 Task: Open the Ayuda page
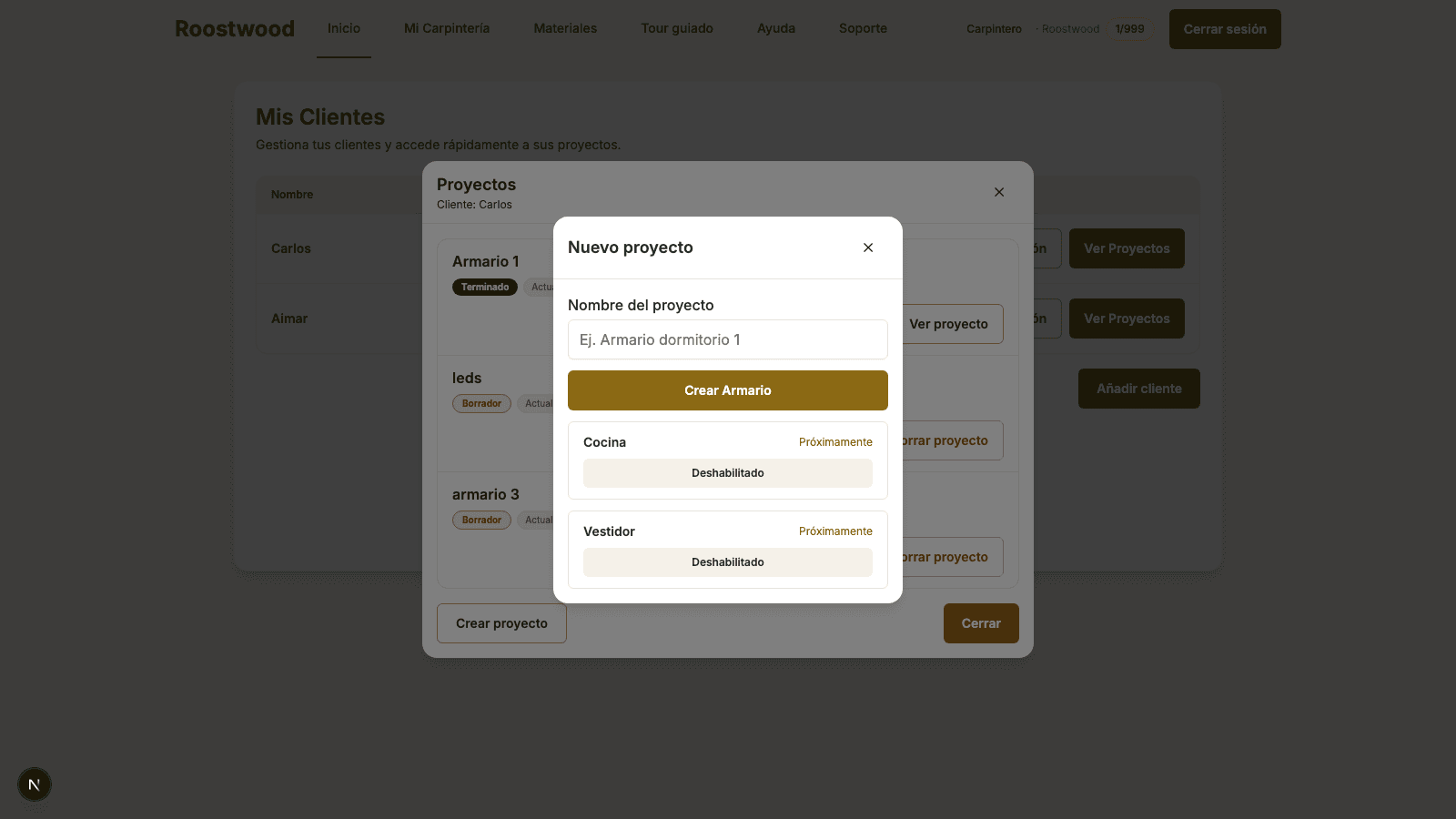point(776,28)
